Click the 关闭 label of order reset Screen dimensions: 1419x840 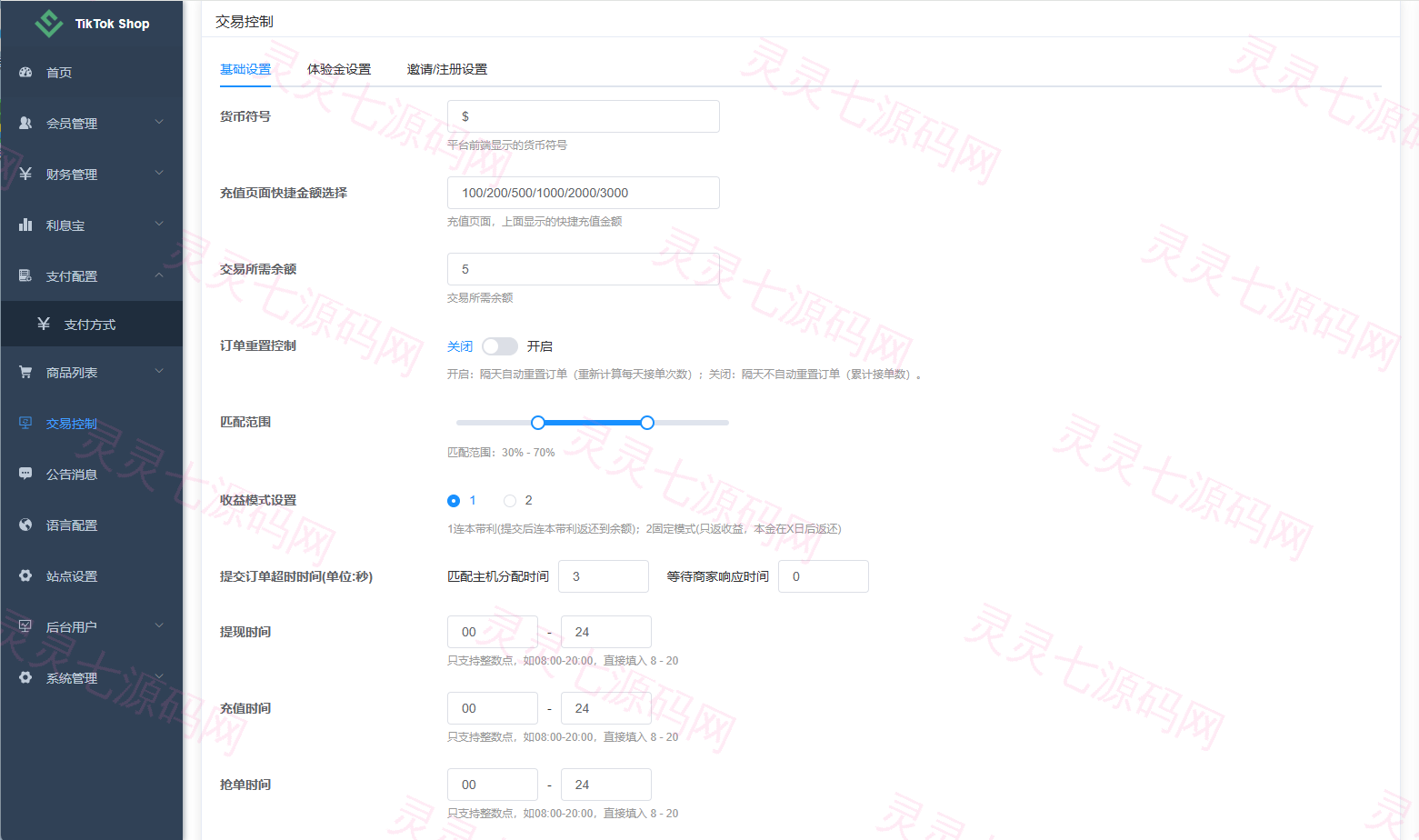pos(460,346)
